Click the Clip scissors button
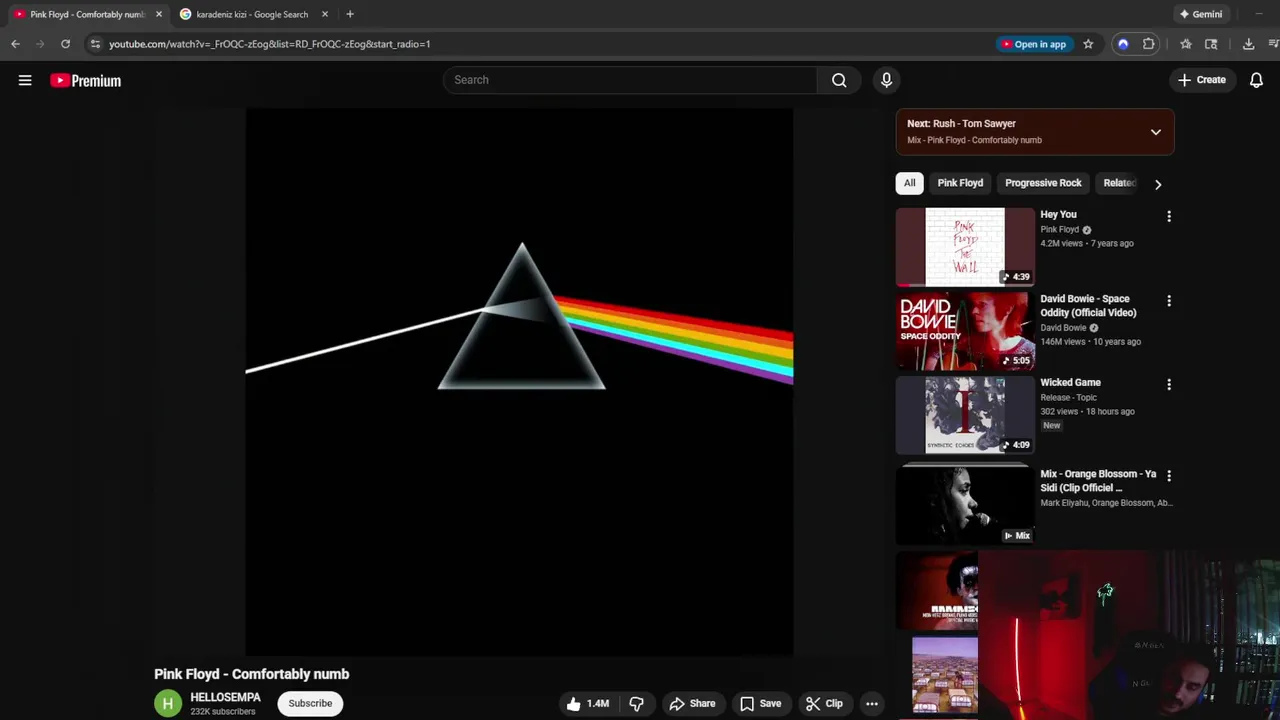This screenshot has width=1280, height=720. tap(824, 703)
